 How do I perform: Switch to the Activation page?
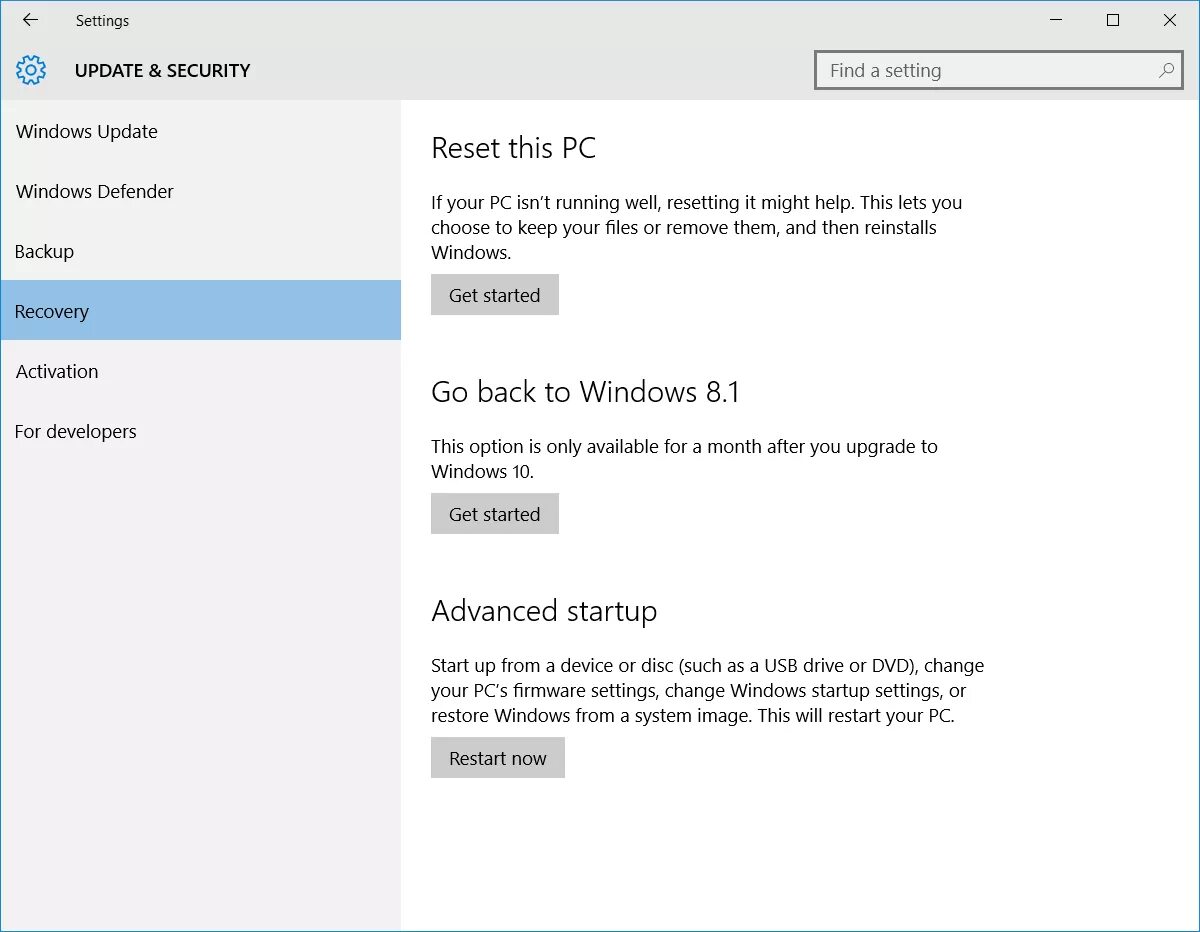(57, 372)
